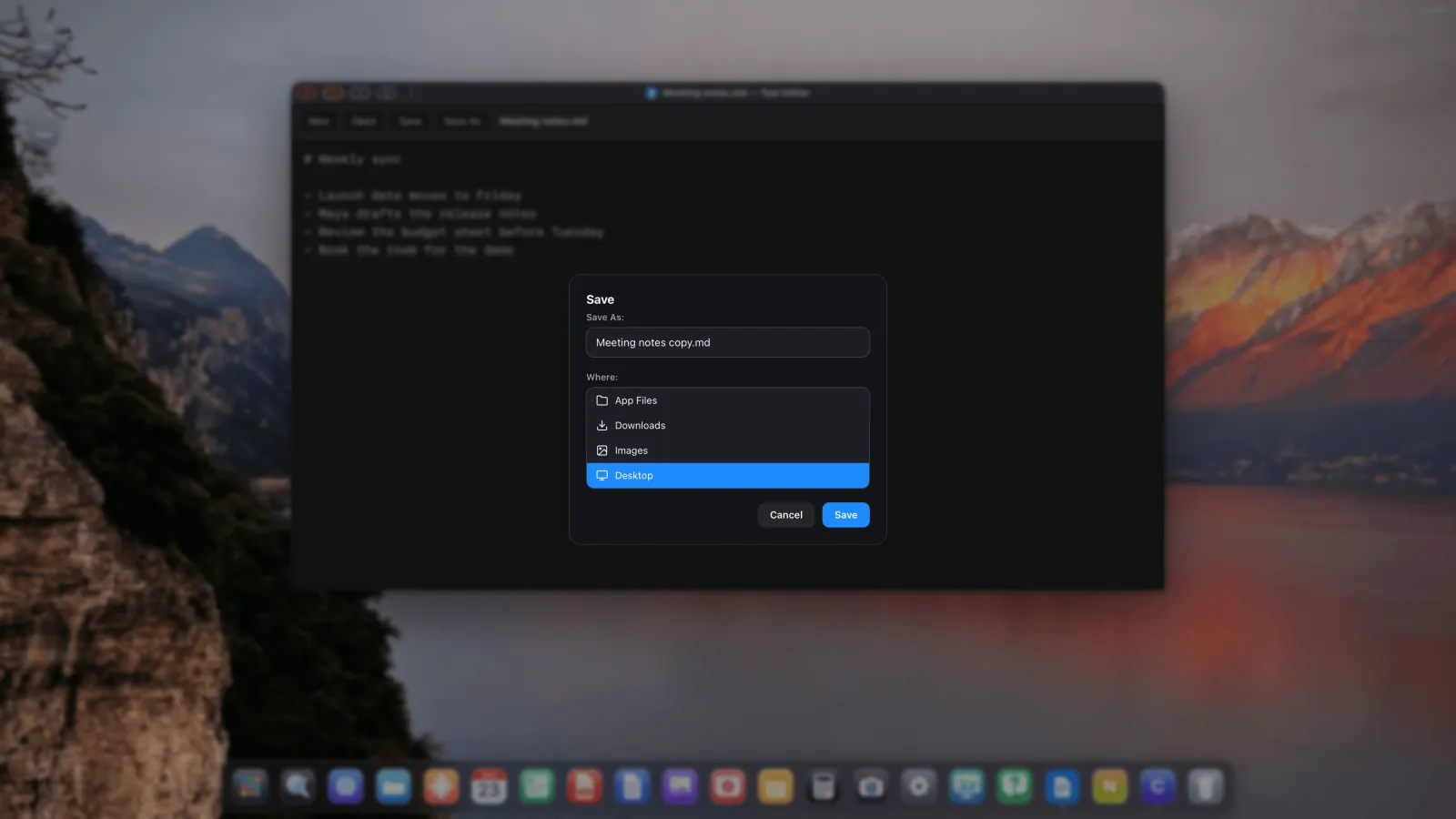The height and width of the screenshot is (819, 1456).
Task: Click Save As in the Text Editor toolbar
Action: [462, 121]
